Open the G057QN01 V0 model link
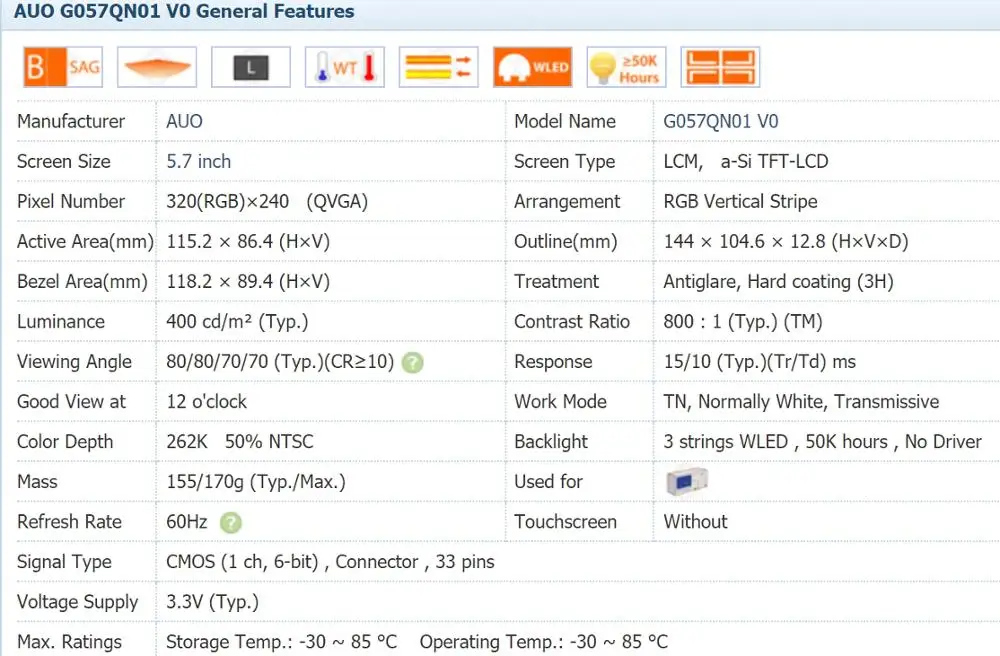 (x=721, y=121)
